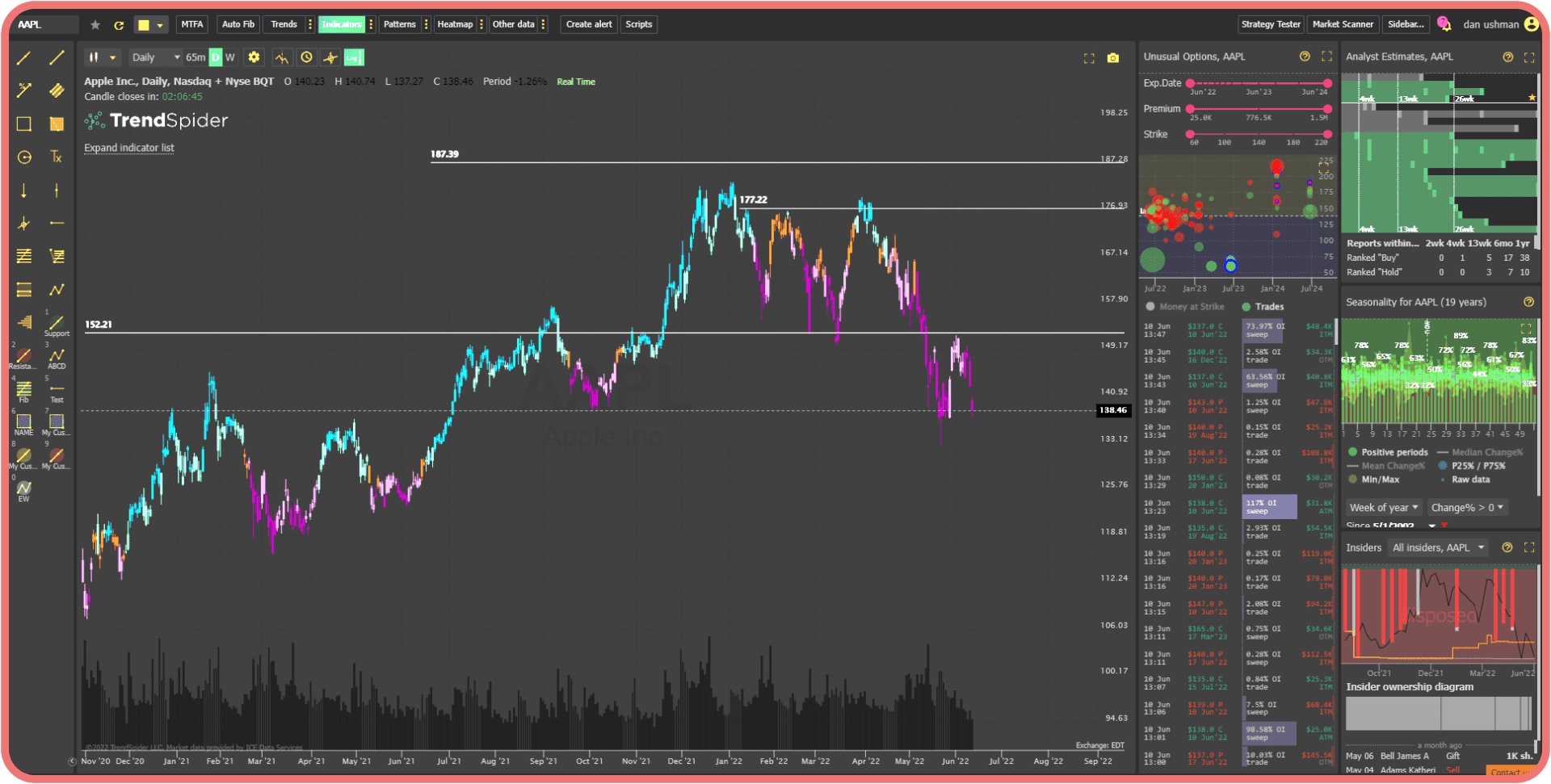This screenshot has height=784, width=1551.
Task: Open the chart type dropdown arrow
Action: [113, 57]
